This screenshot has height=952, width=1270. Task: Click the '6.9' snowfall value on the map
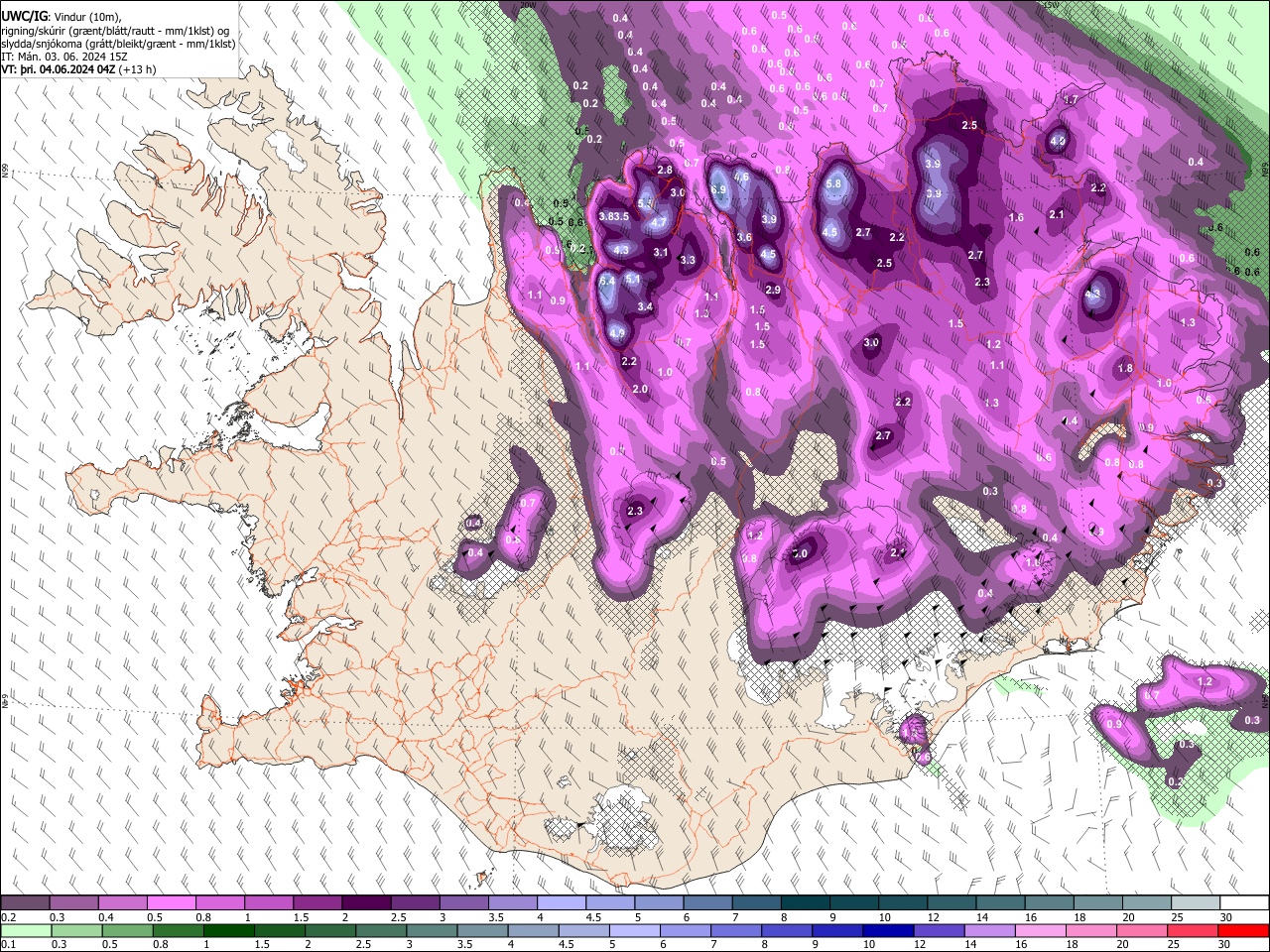click(x=719, y=188)
